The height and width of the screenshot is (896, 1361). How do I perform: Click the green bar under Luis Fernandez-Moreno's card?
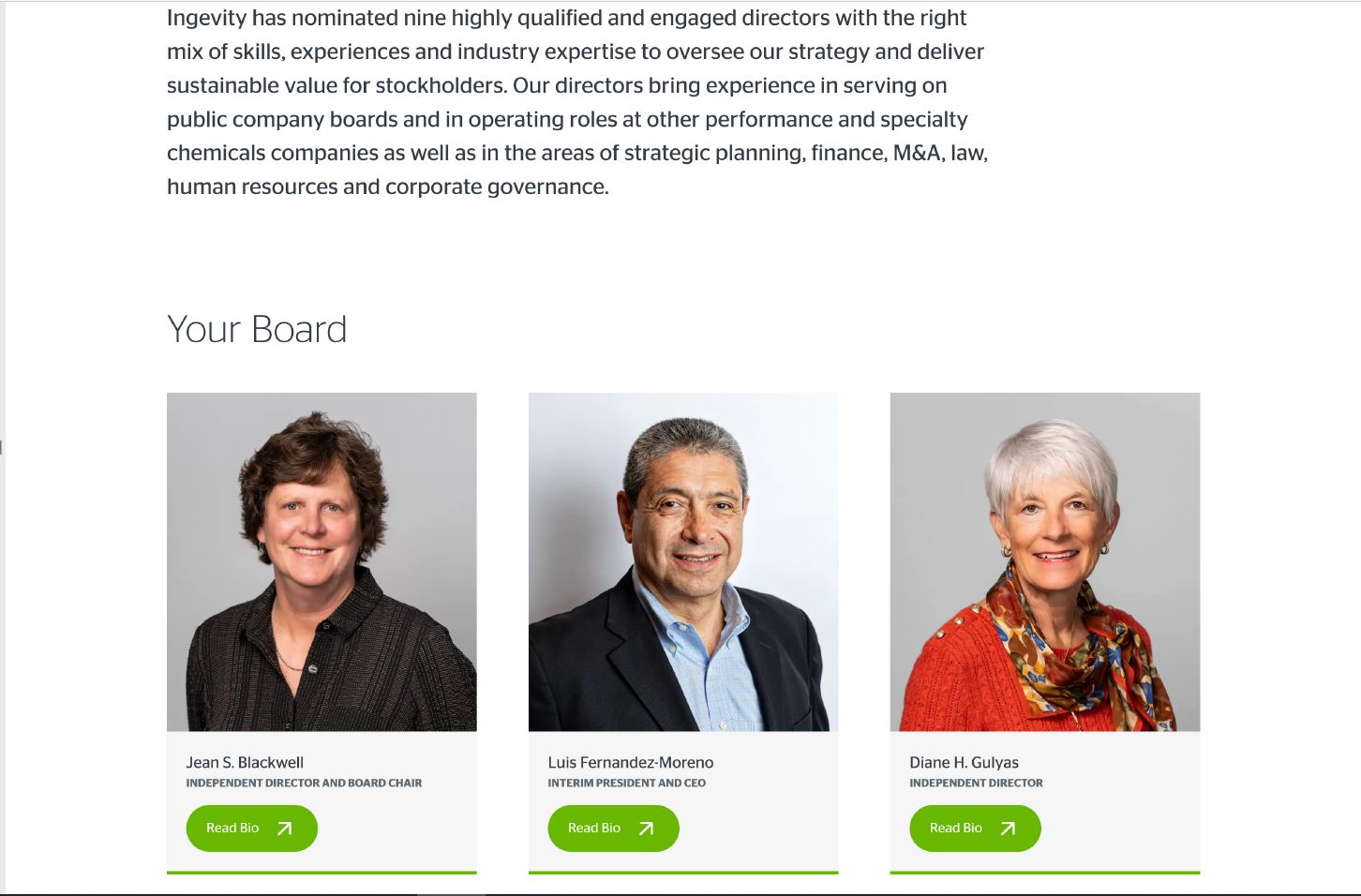point(683,873)
